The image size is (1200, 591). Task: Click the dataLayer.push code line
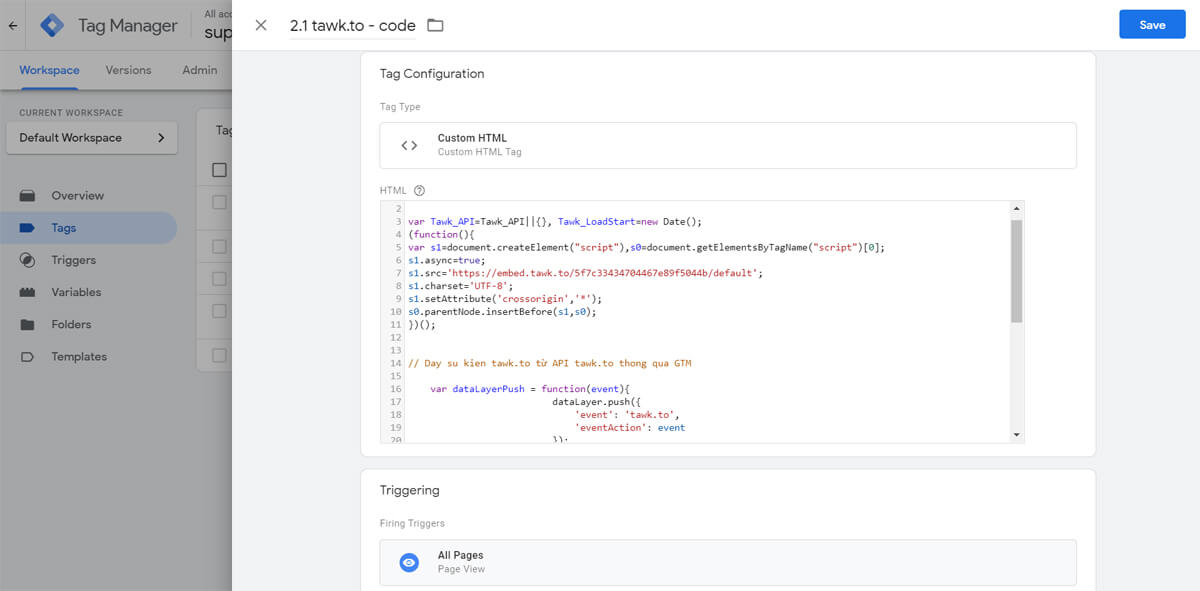(594, 401)
